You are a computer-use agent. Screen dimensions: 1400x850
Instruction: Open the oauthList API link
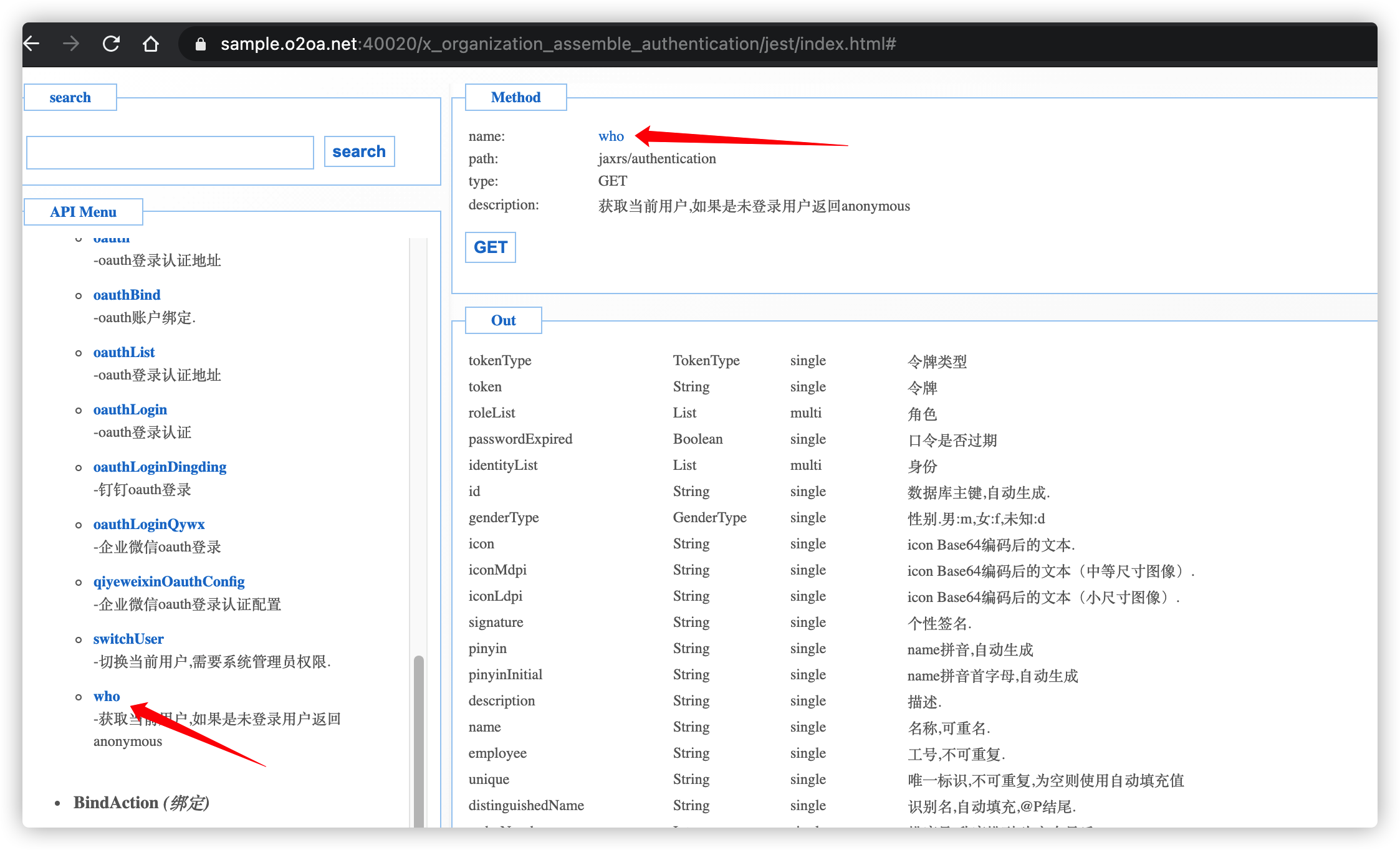tap(124, 352)
